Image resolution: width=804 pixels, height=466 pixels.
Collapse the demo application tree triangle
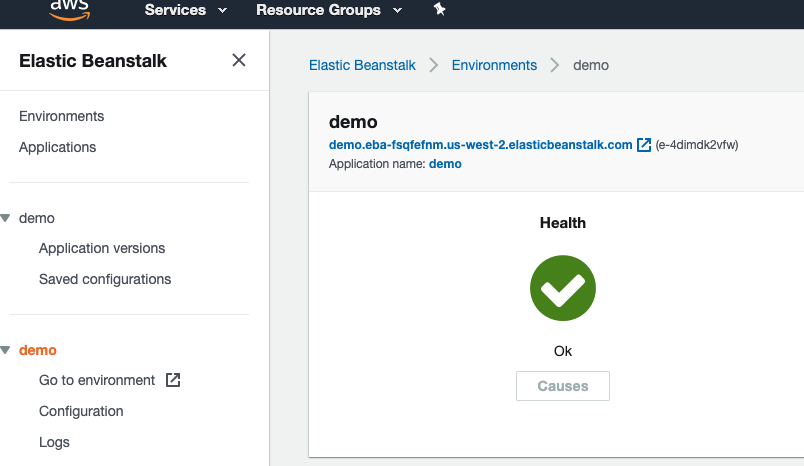[6, 218]
